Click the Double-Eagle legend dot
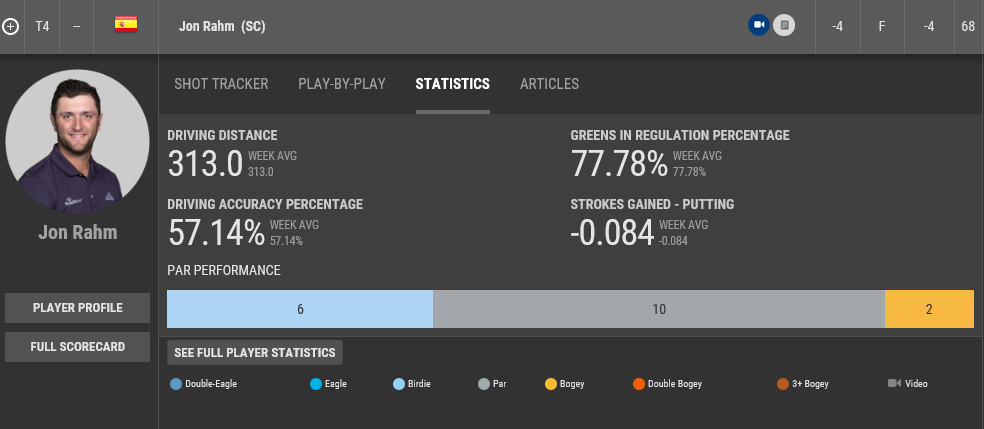Viewport: 984px width, 429px height. [176, 383]
